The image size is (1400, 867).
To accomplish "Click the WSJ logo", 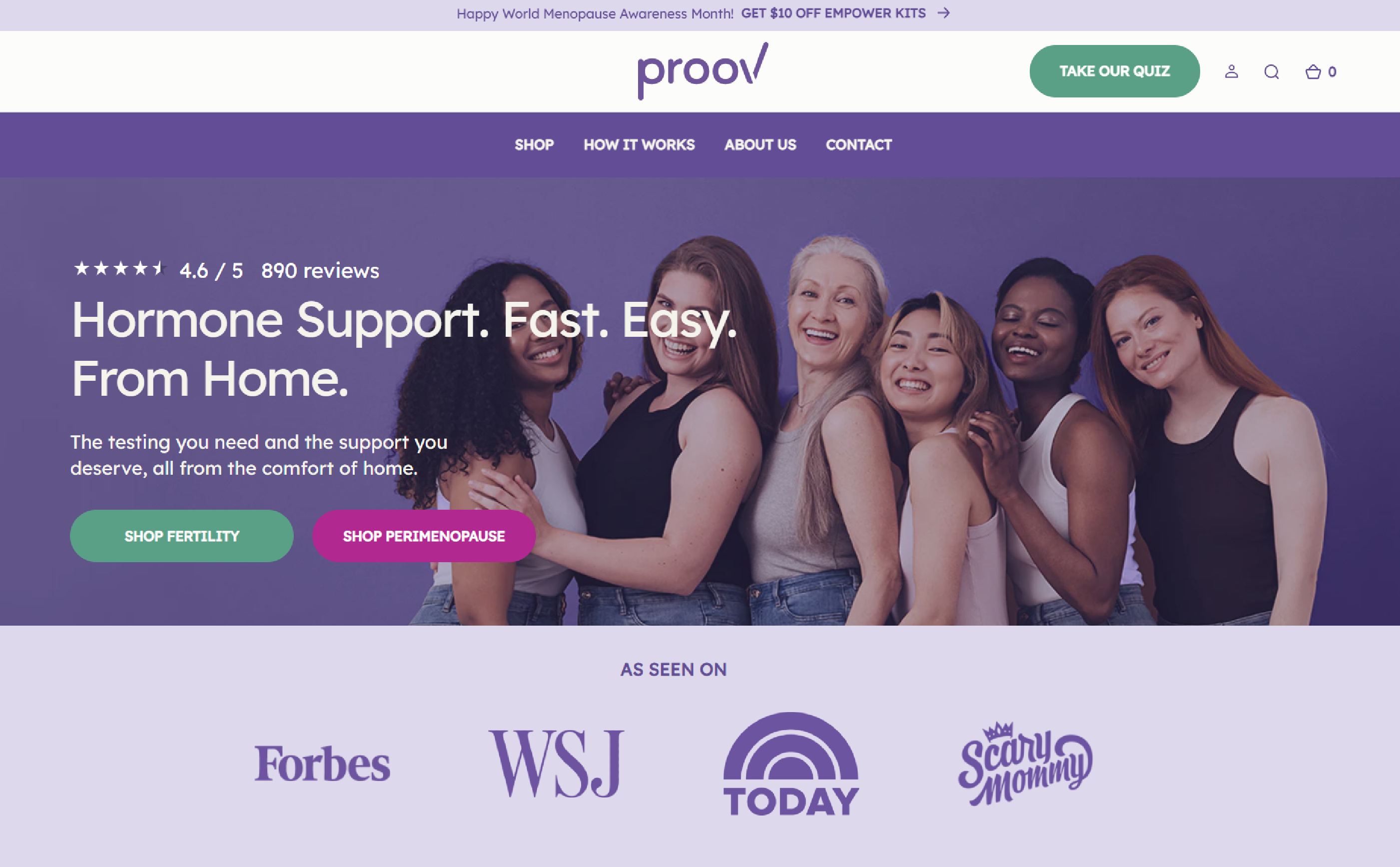I will (x=556, y=763).
